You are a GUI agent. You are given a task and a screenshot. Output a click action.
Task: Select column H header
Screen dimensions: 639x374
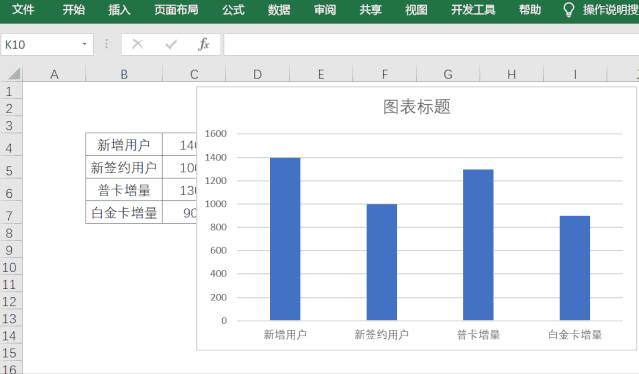tap(511, 74)
